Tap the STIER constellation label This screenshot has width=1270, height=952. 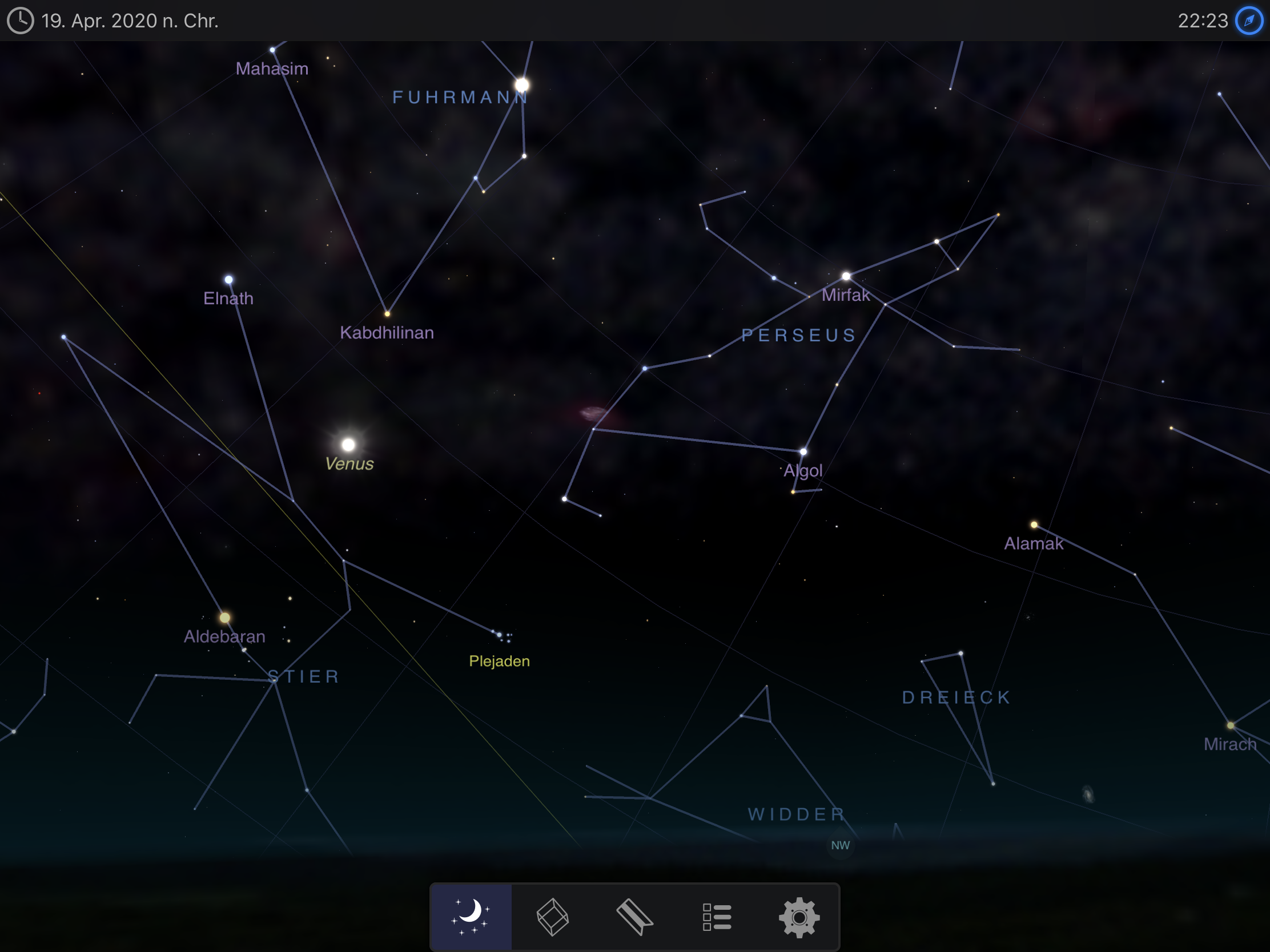[304, 676]
